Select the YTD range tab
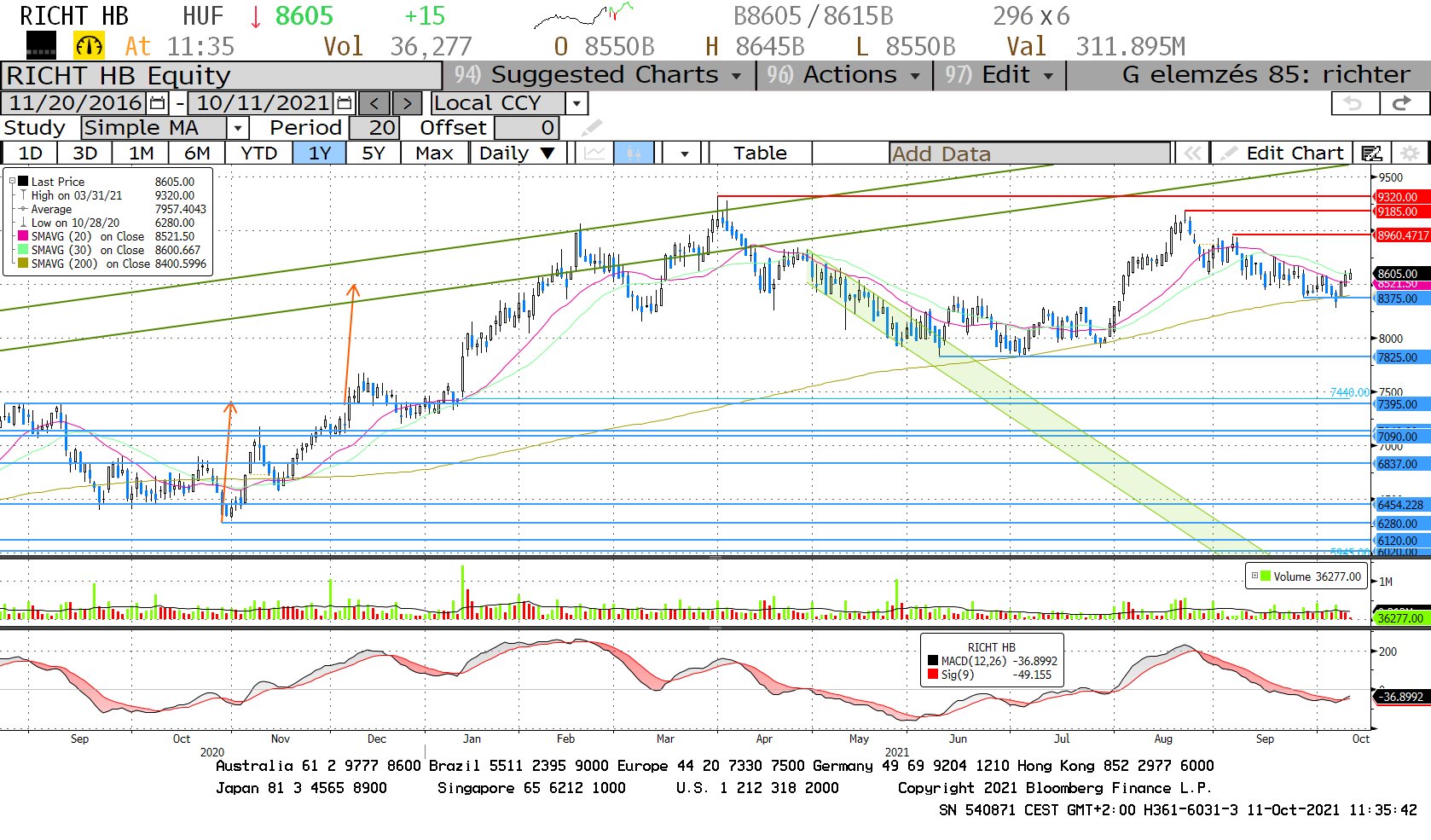The height and width of the screenshot is (840, 1431). click(258, 154)
